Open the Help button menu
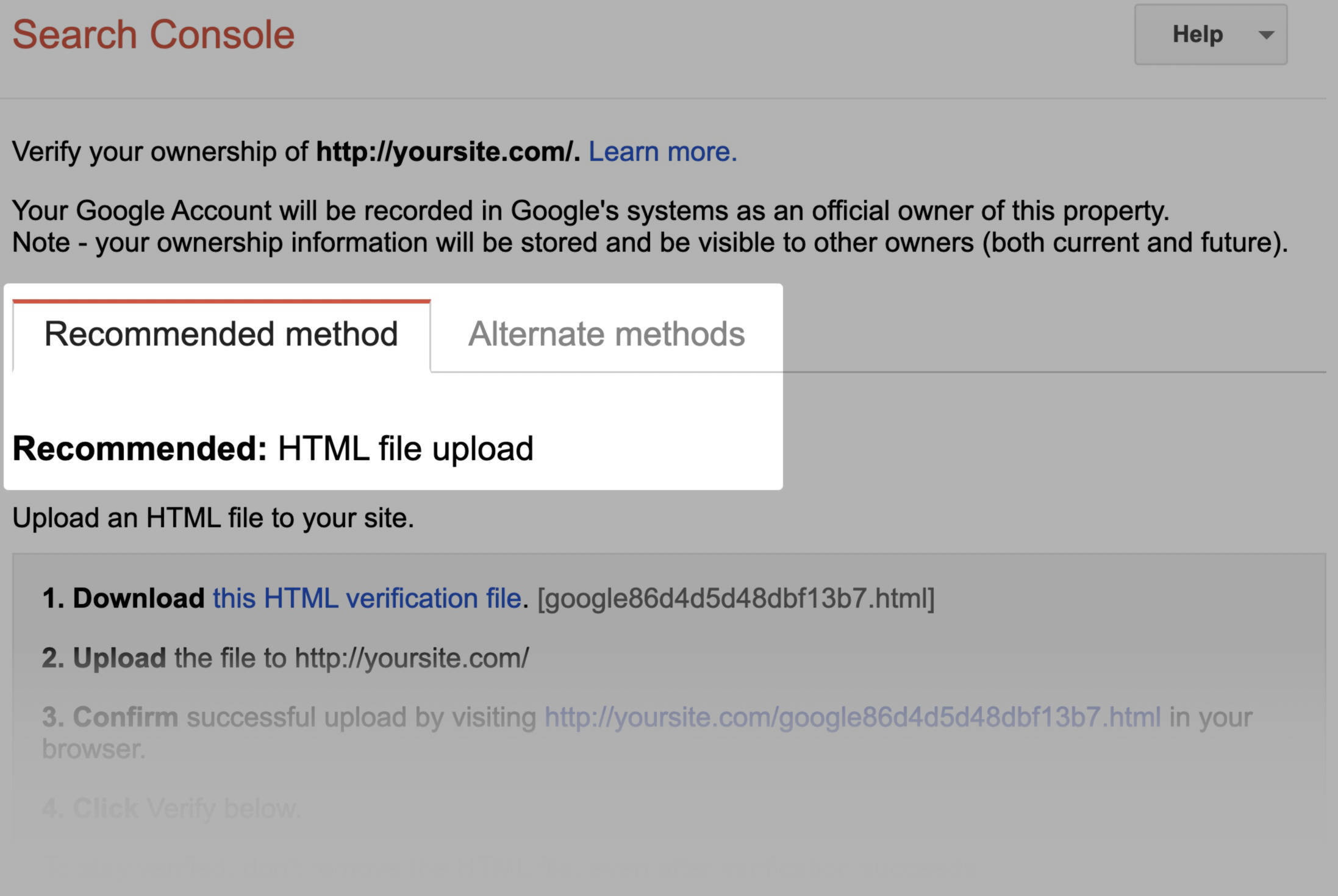 pos(1211,35)
